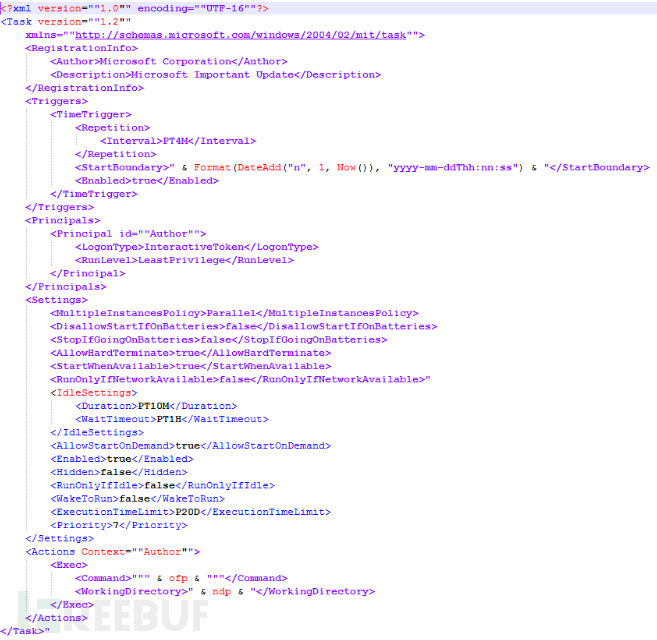Click the StartWhenAvailable true line
The height and width of the screenshot is (640, 657).
191,366
